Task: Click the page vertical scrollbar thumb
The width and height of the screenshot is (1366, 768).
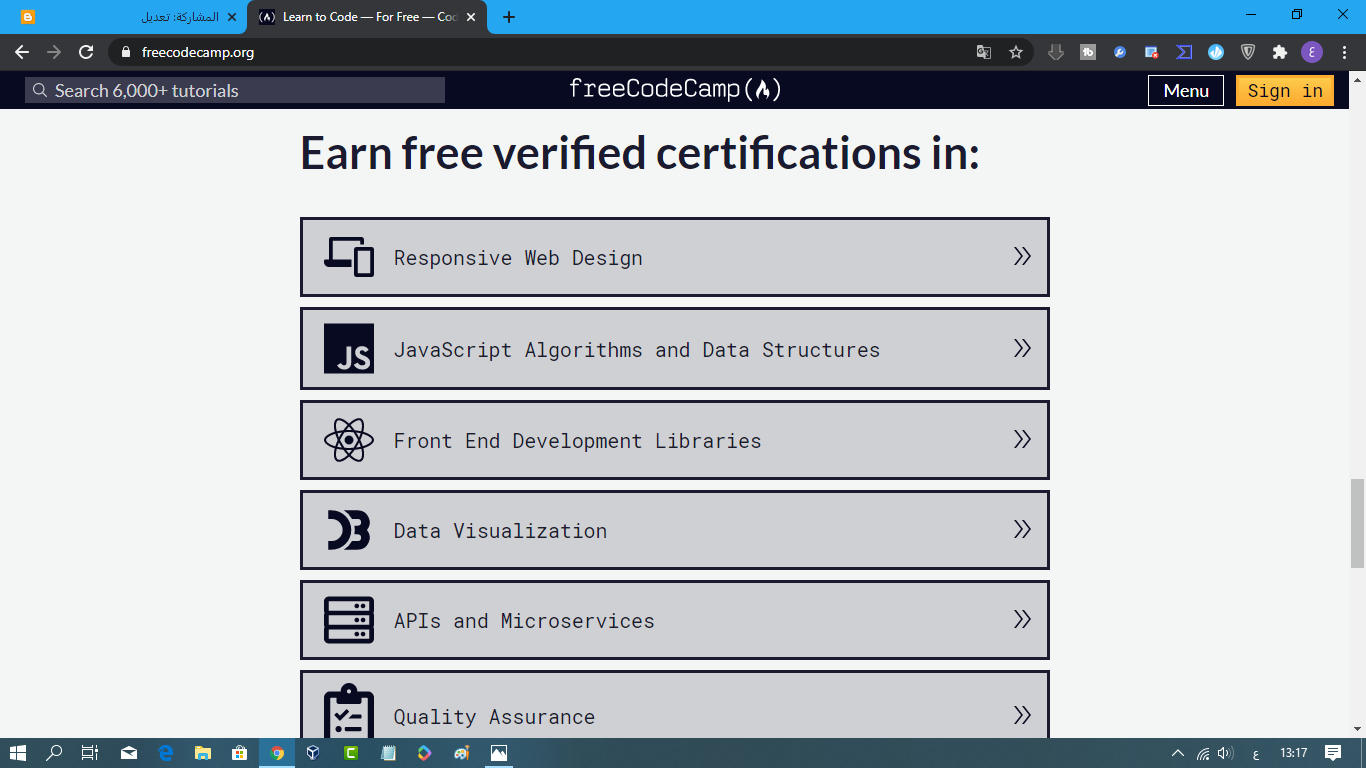Action: (1357, 523)
